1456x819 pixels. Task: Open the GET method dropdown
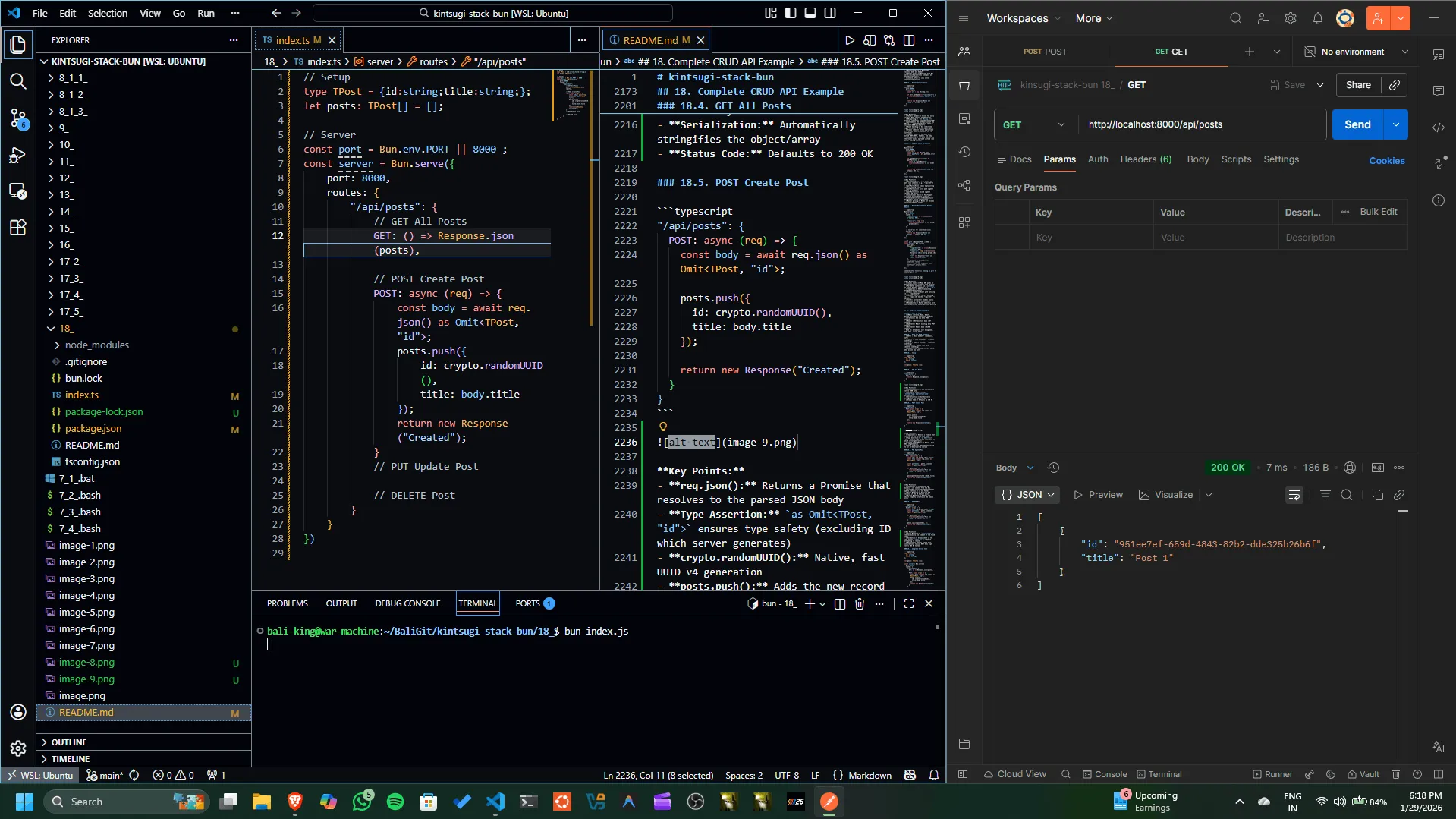(1035, 125)
